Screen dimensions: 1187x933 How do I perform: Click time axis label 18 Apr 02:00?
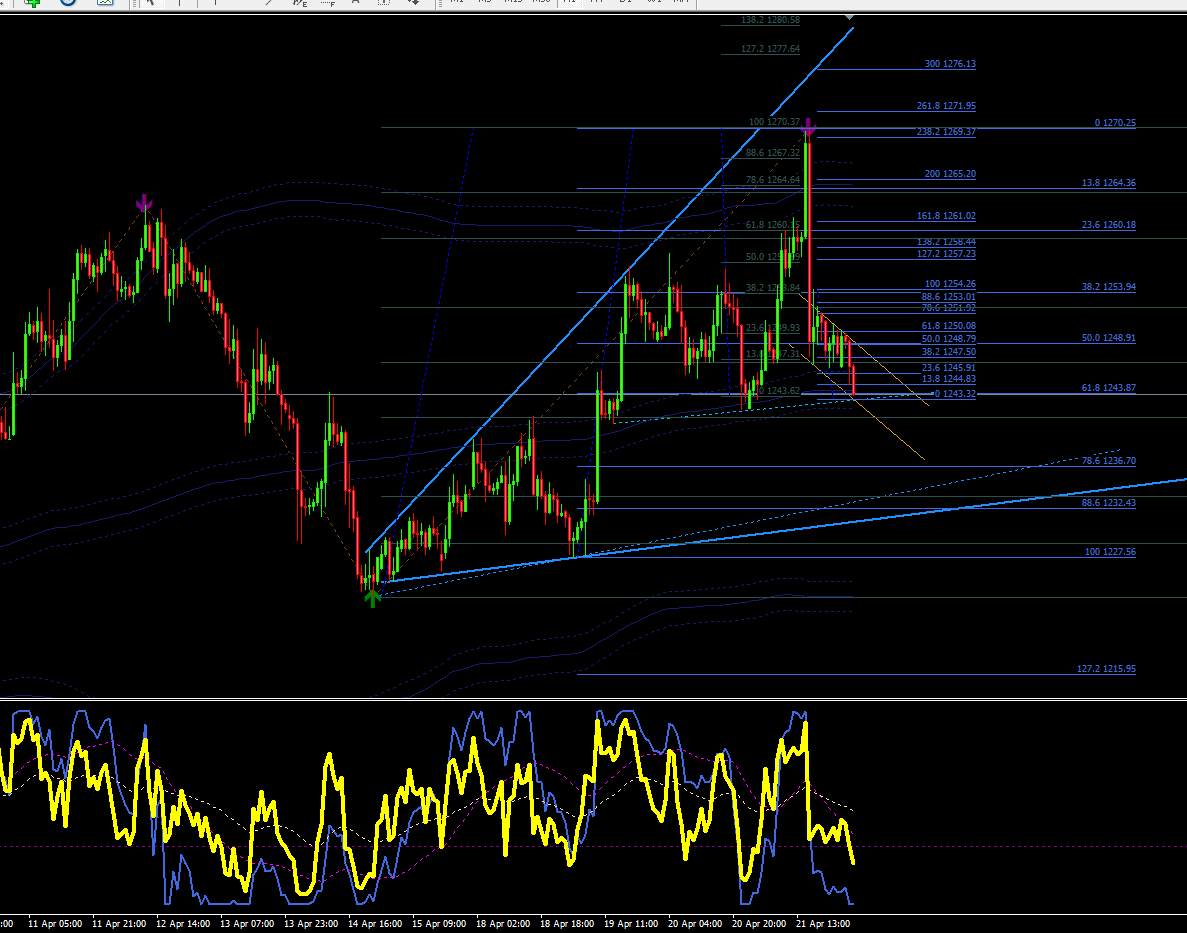click(x=503, y=924)
